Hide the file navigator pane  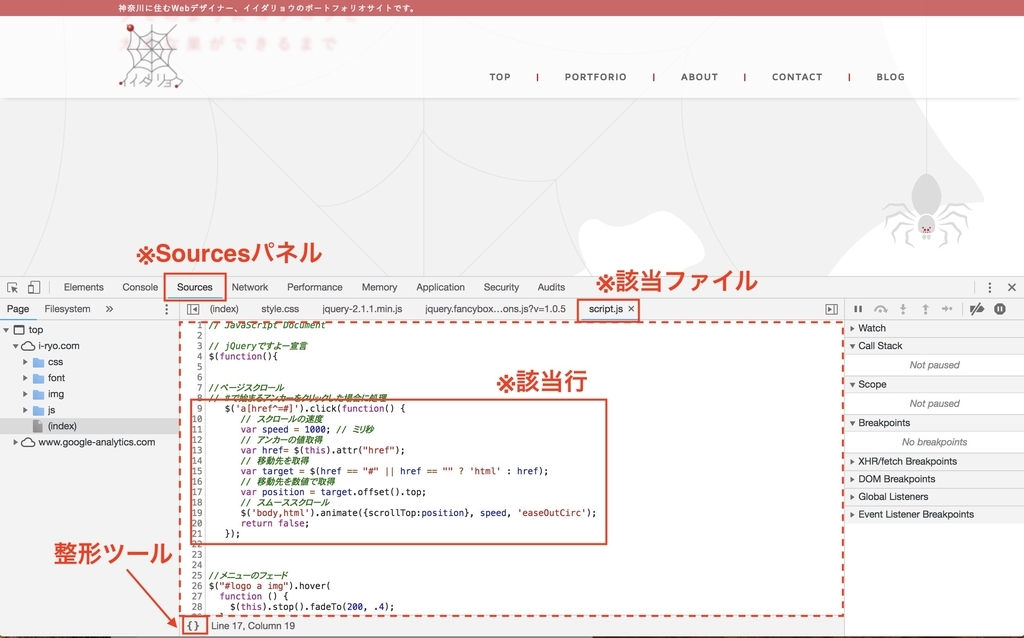(193, 309)
